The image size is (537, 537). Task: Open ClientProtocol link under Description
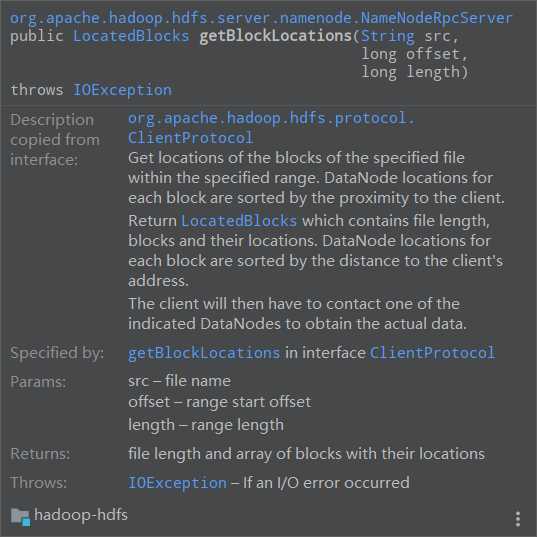[x=190, y=138]
